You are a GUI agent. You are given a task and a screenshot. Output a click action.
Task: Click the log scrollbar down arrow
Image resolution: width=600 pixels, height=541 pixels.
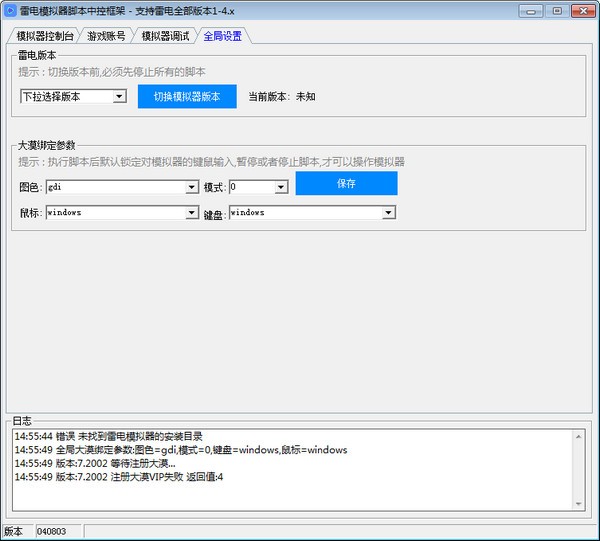tap(579, 504)
